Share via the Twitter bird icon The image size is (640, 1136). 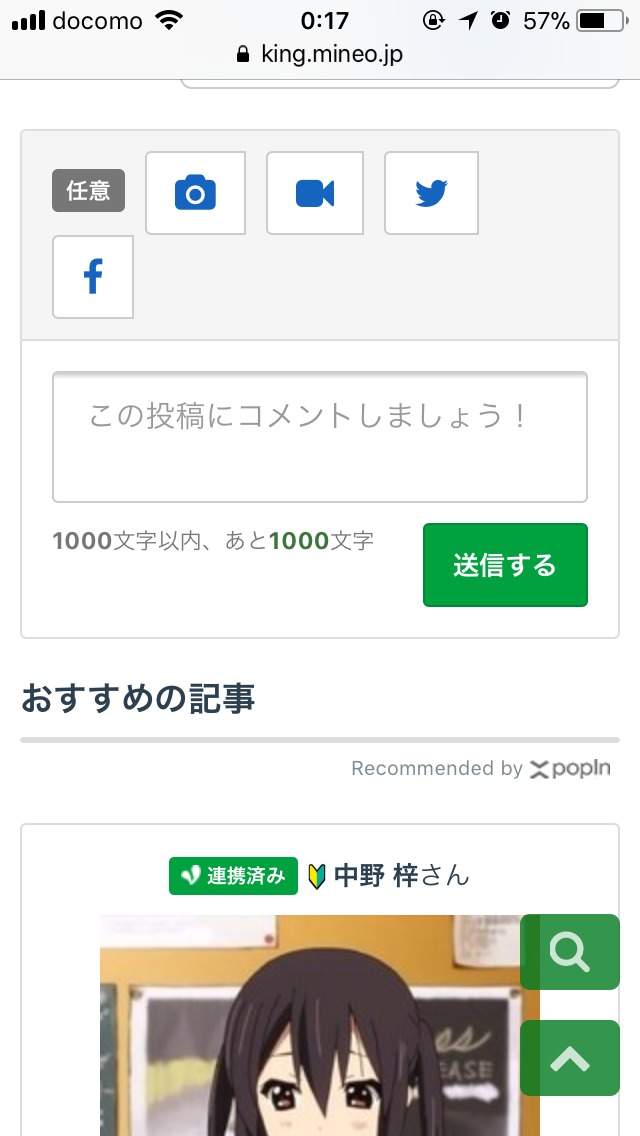click(x=431, y=193)
